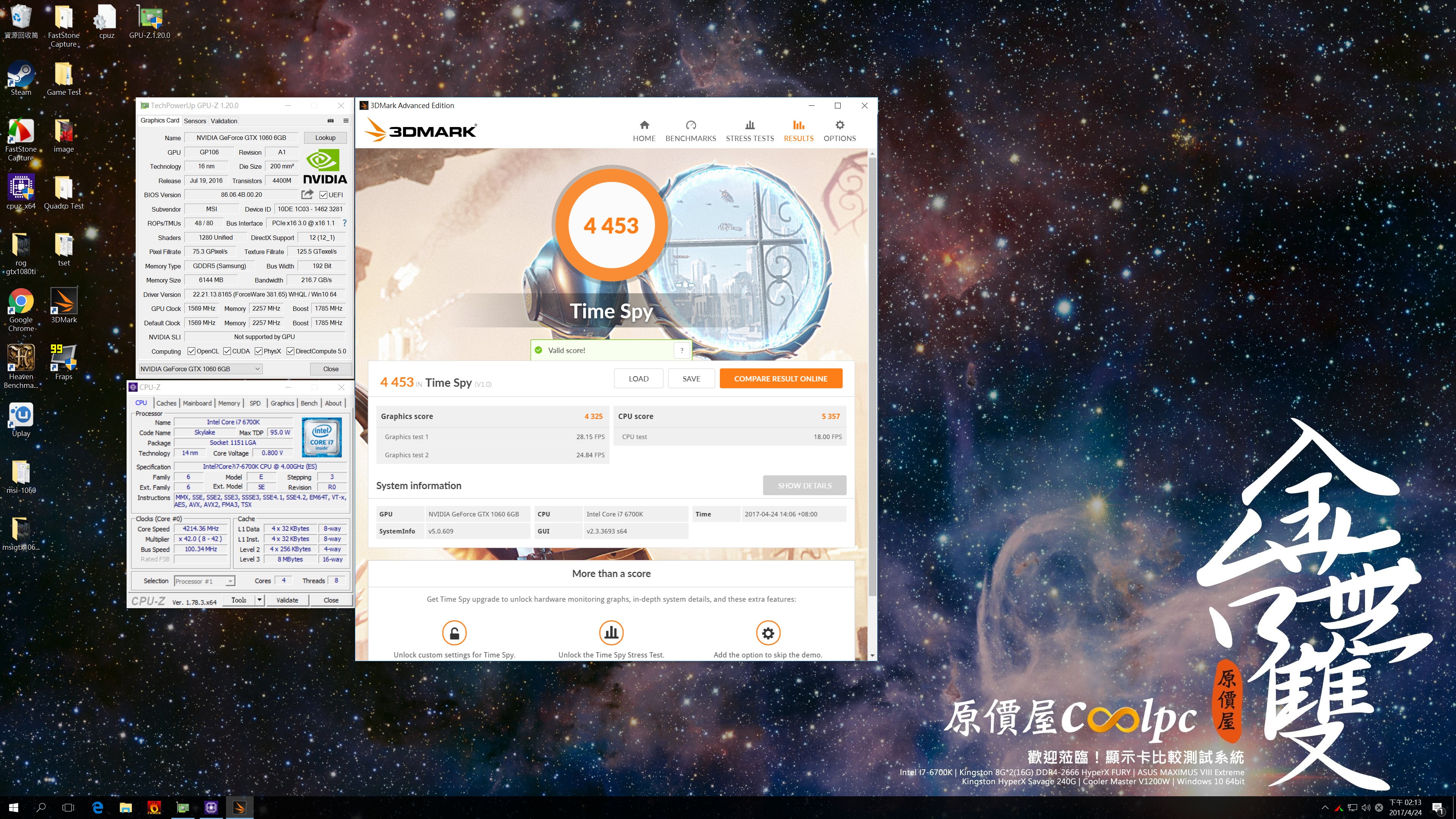This screenshot has height=819, width=1456.
Task: Click COMPARE RESULT ONLINE
Action: 781,379
